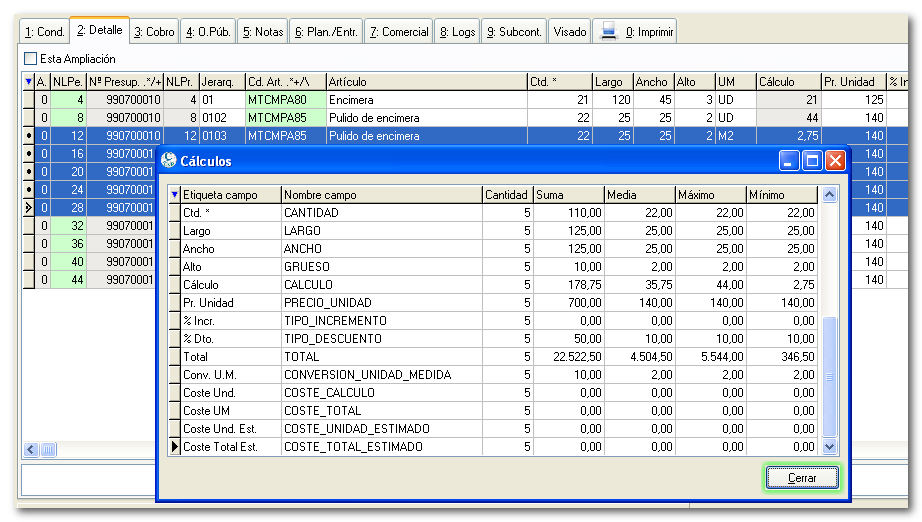
Task: Click the Cd. Art. column header
Action: (x=285, y=82)
